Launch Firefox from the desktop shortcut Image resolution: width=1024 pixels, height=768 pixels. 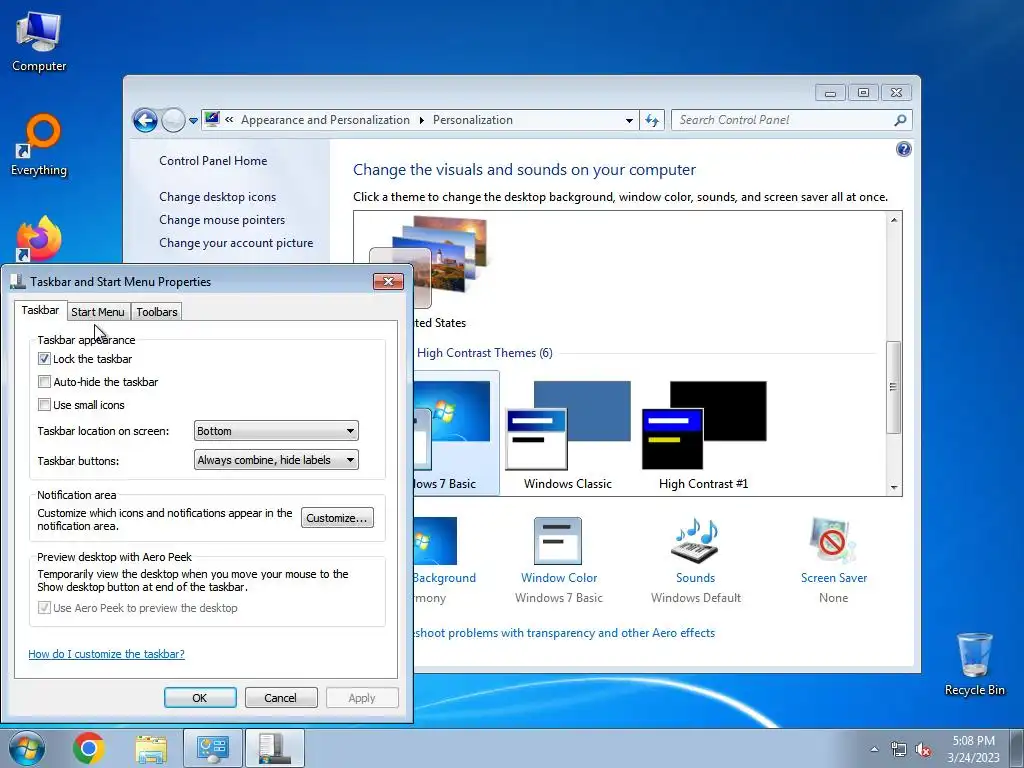[39, 238]
